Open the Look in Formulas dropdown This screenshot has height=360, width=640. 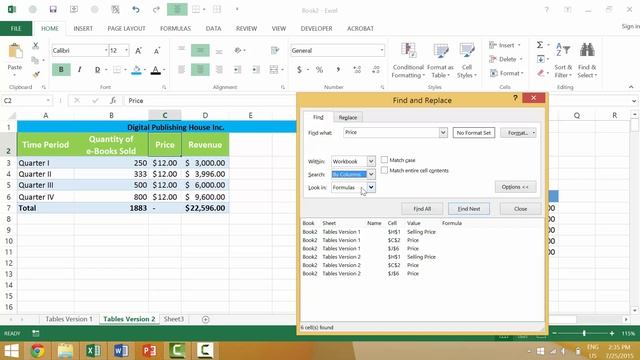(x=371, y=187)
